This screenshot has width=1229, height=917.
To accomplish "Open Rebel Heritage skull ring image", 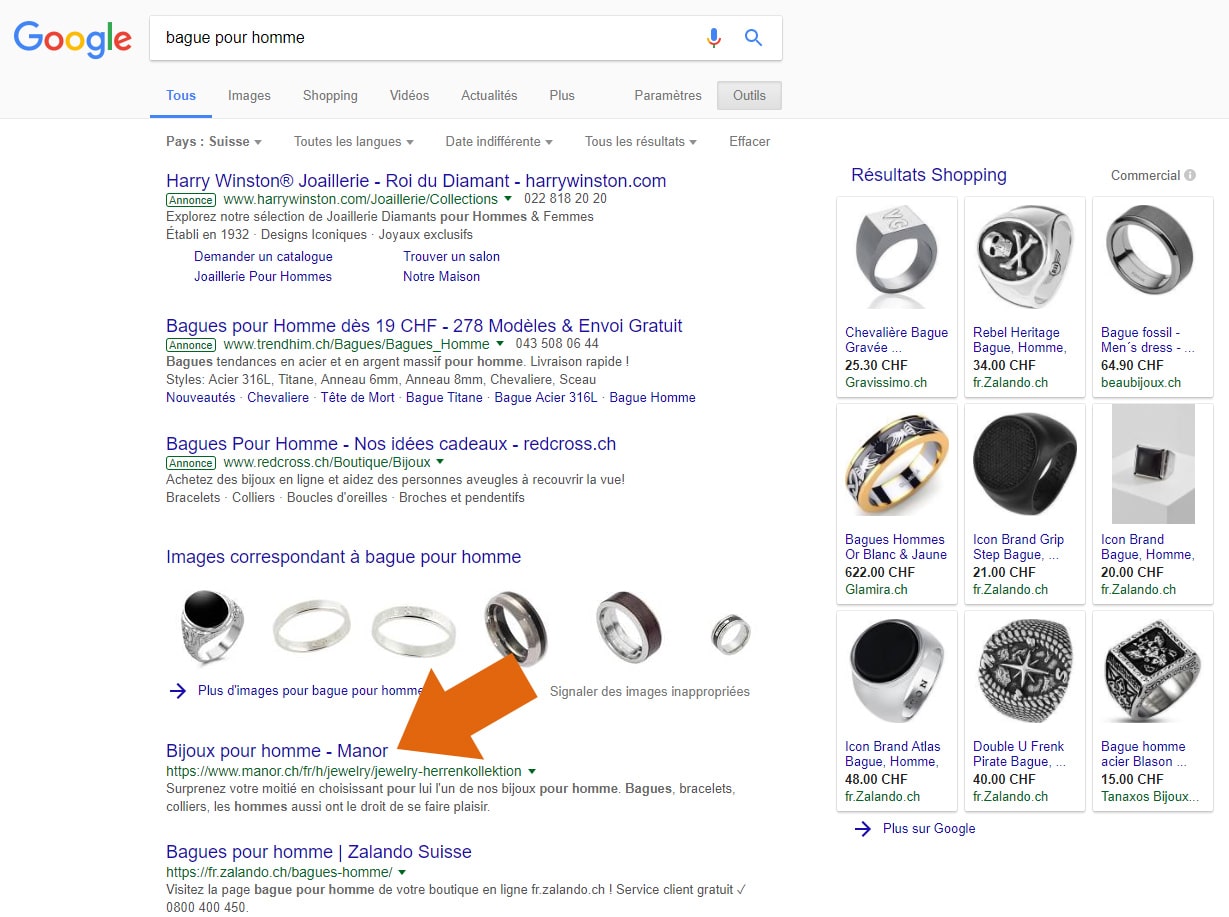I will point(1025,257).
